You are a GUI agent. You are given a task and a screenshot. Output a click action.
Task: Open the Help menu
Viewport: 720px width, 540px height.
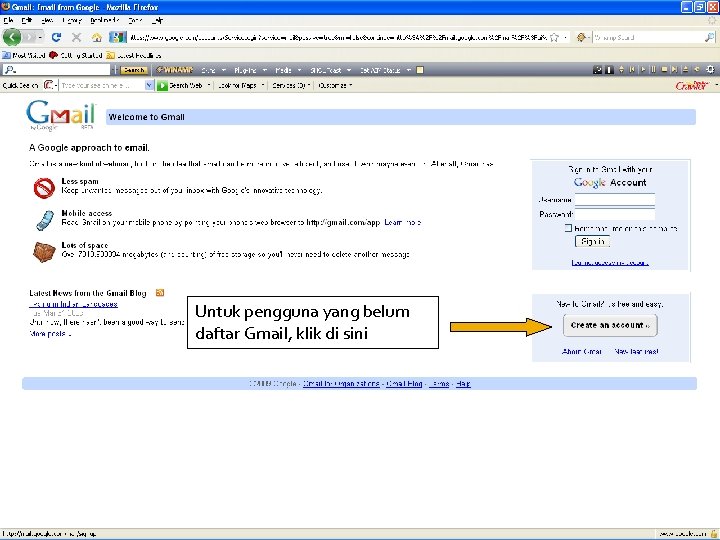(157, 20)
